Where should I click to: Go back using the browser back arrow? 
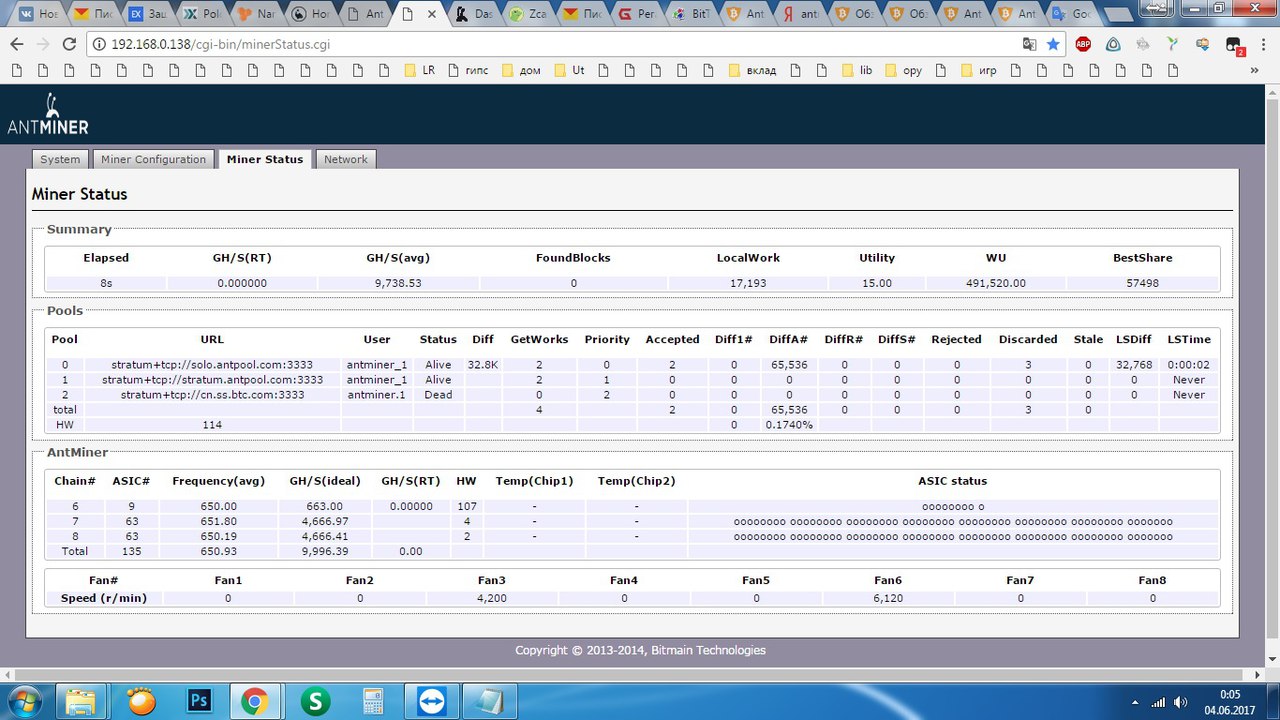tap(16, 44)
